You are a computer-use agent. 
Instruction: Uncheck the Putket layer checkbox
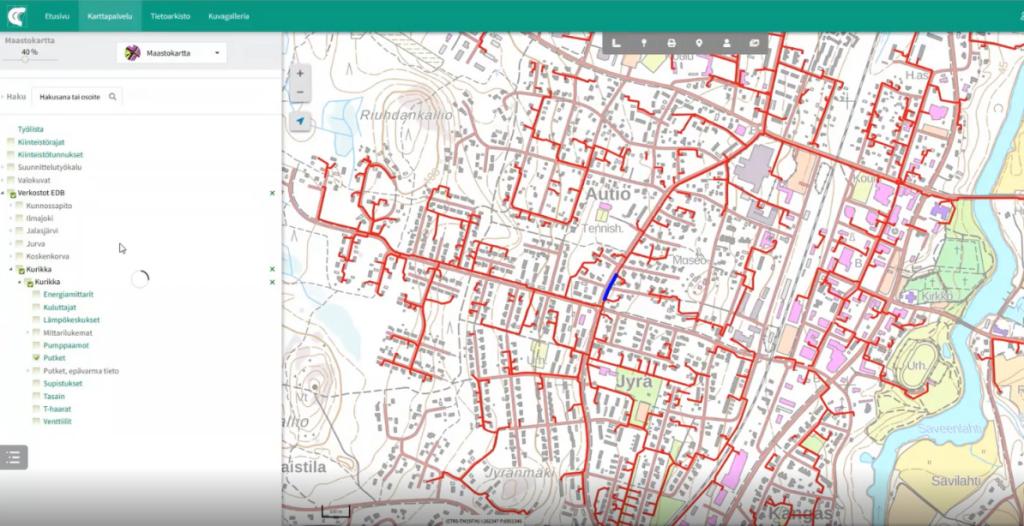(37, 357)
